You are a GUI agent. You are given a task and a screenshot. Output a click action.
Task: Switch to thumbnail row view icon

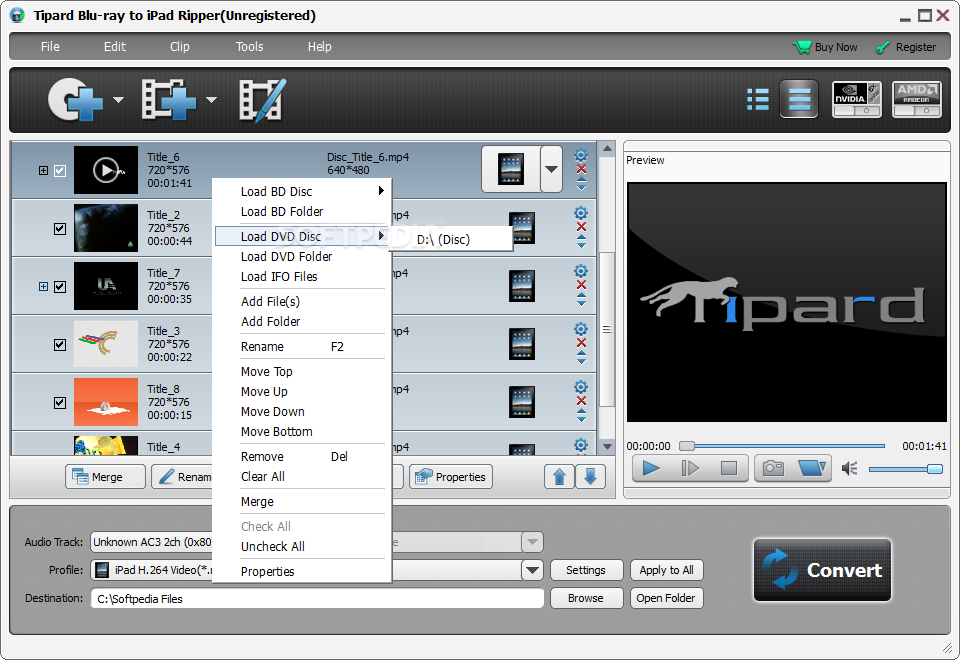pos(799,99)
